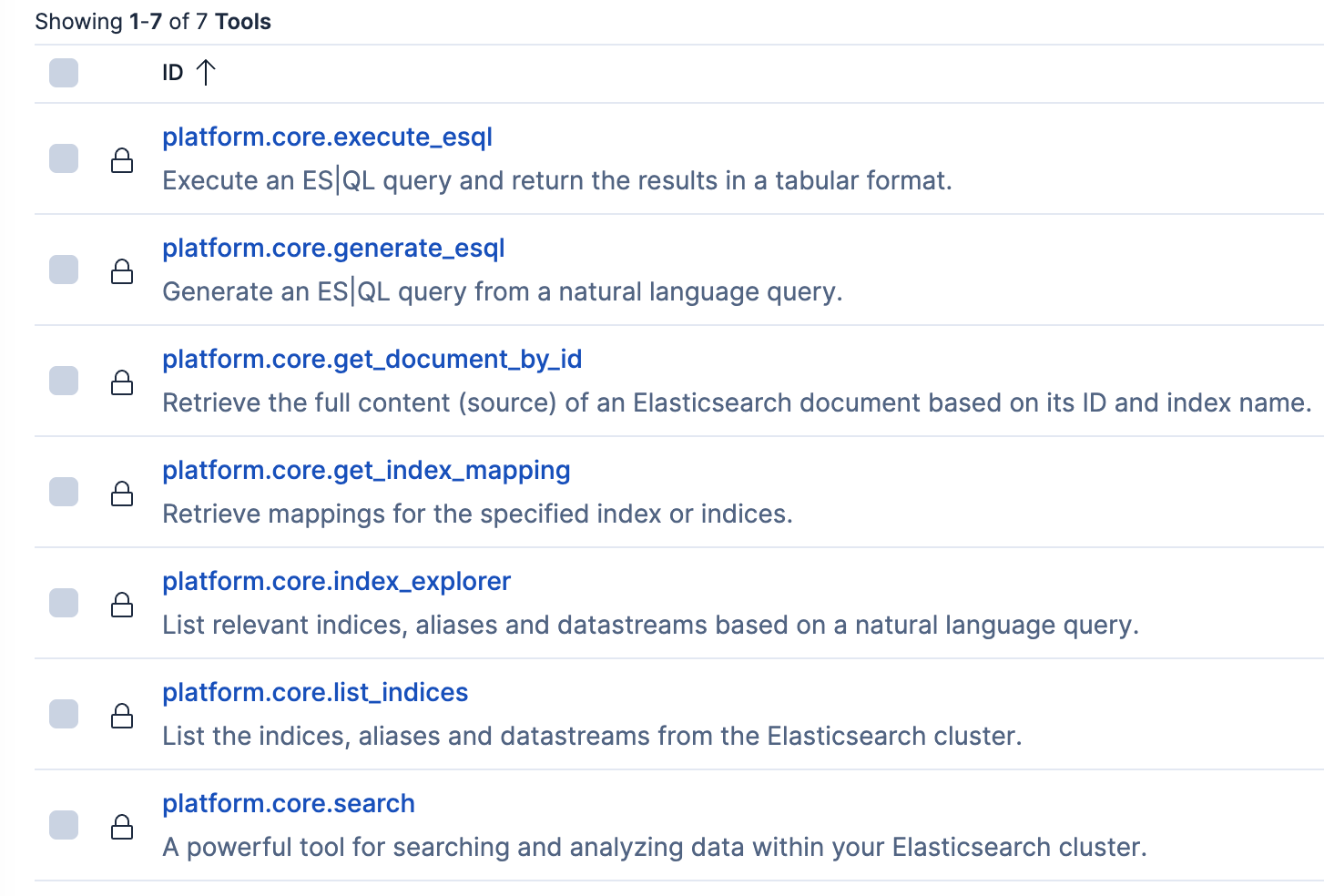Toggle the select-all checkbox in header

[64, 73]
